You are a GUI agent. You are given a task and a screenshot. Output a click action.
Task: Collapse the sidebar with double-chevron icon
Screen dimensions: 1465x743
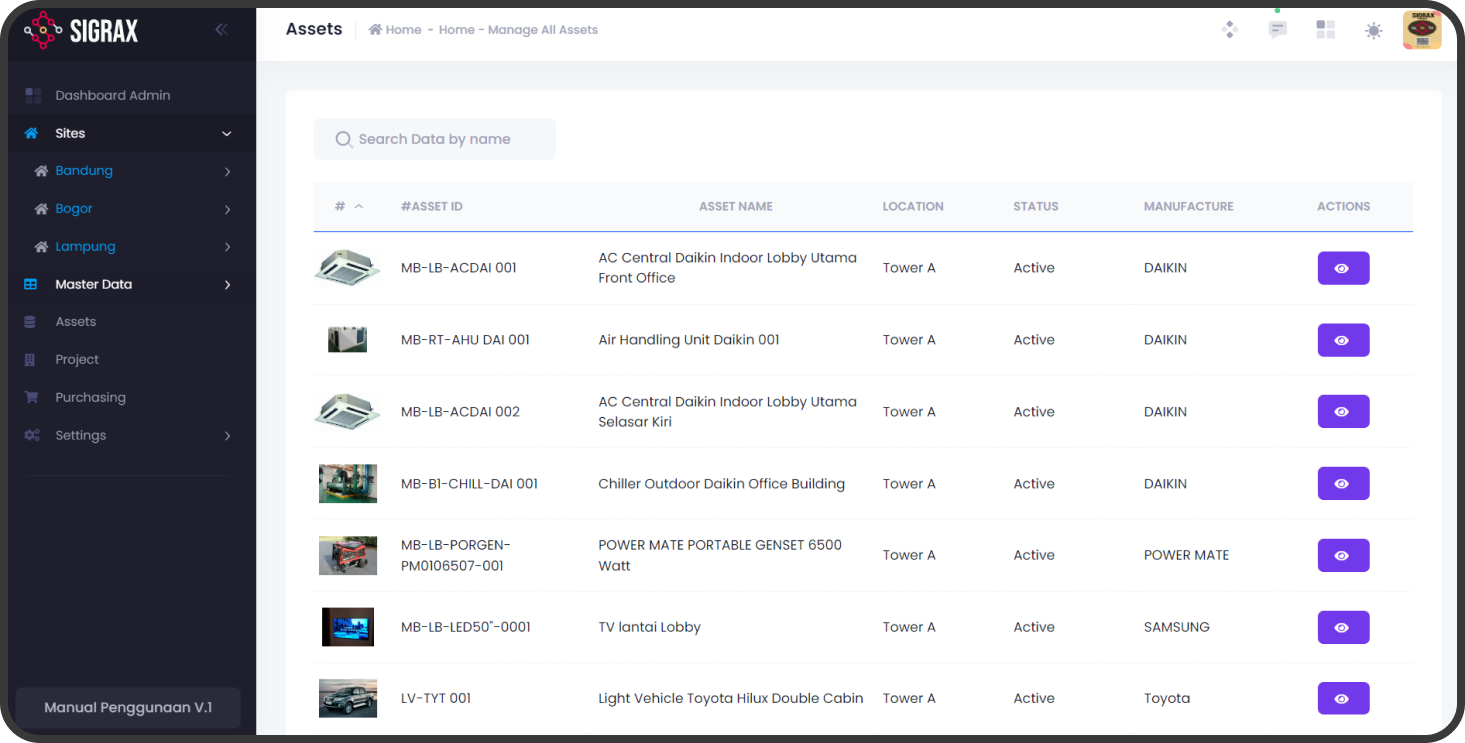[221, 30]
